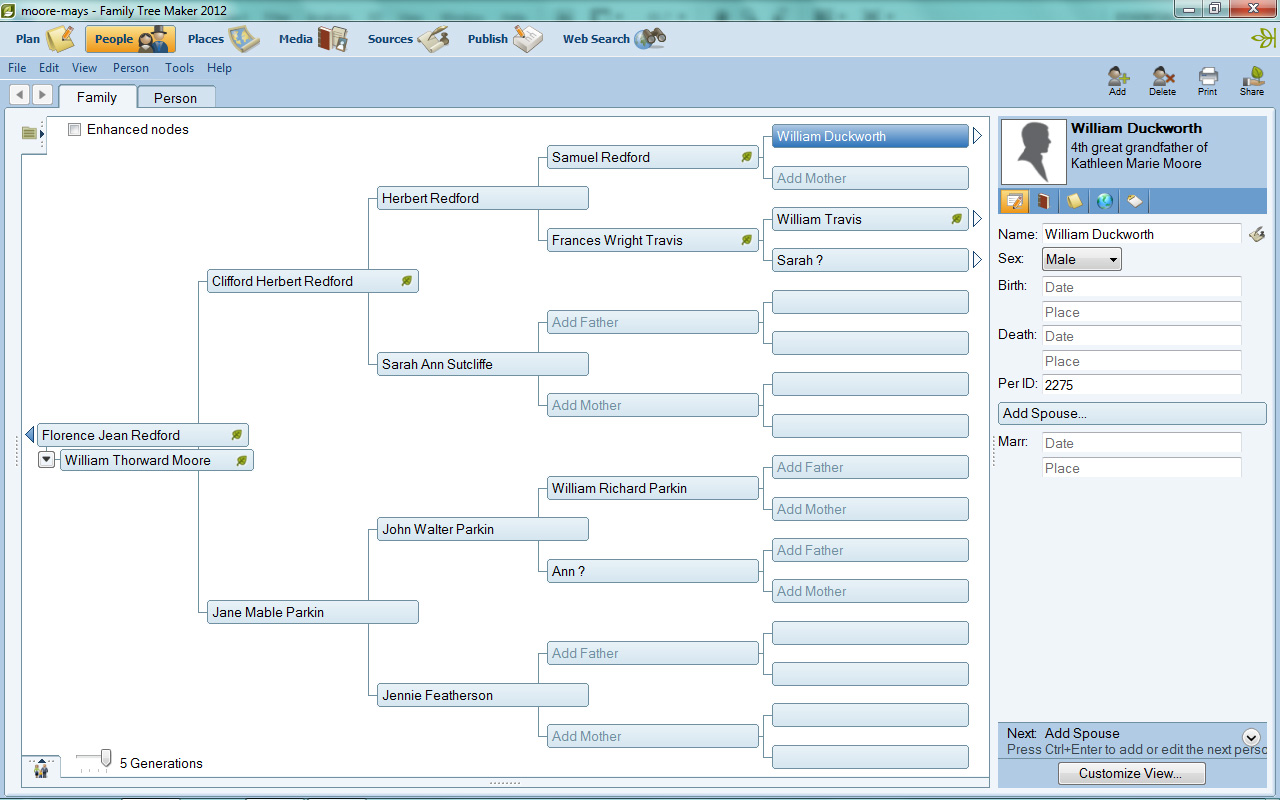Enable the Enhanced nodes checkbox
This screenshot has height=800, width=1280.
pyautogui.click(x=75, y=130)
